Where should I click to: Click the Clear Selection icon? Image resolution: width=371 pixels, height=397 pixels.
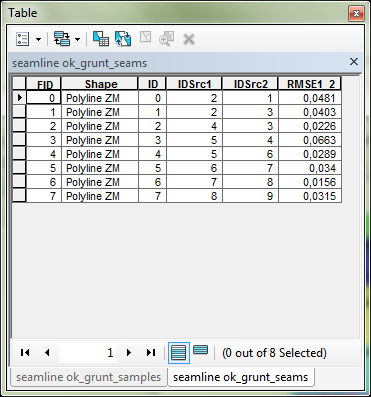point(145,38)
